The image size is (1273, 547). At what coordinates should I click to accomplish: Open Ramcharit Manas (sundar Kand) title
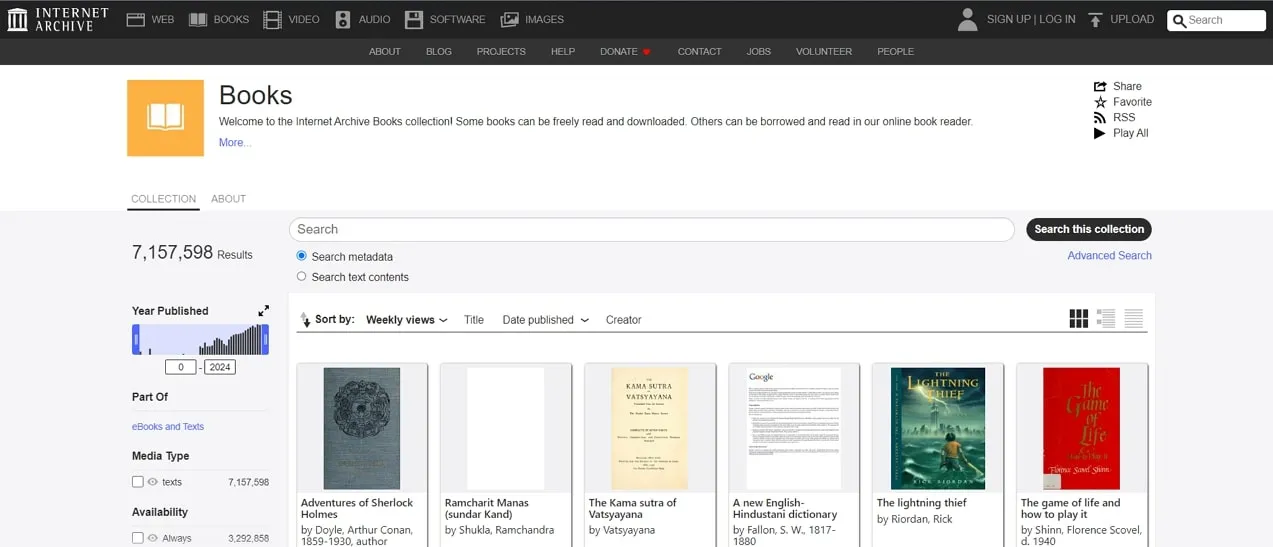(487, 508)
